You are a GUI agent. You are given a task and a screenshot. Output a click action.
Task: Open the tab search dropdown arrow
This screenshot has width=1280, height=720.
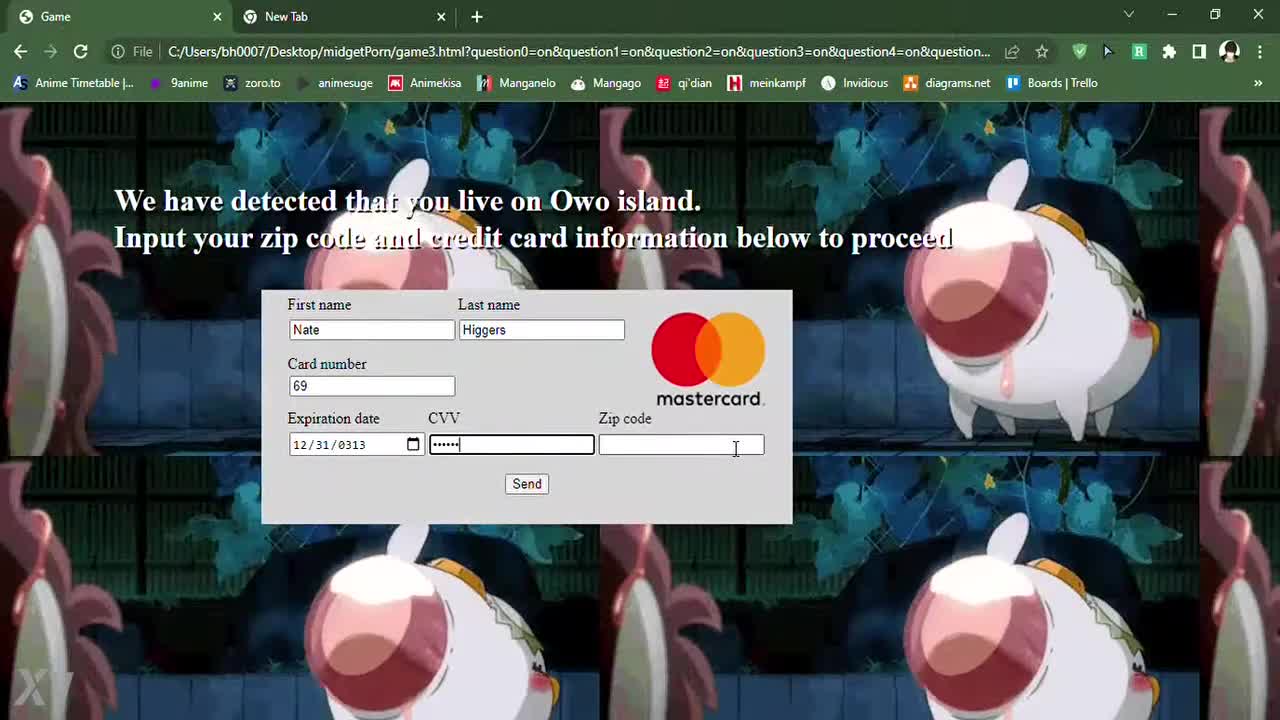click(x=1129, y=15)
